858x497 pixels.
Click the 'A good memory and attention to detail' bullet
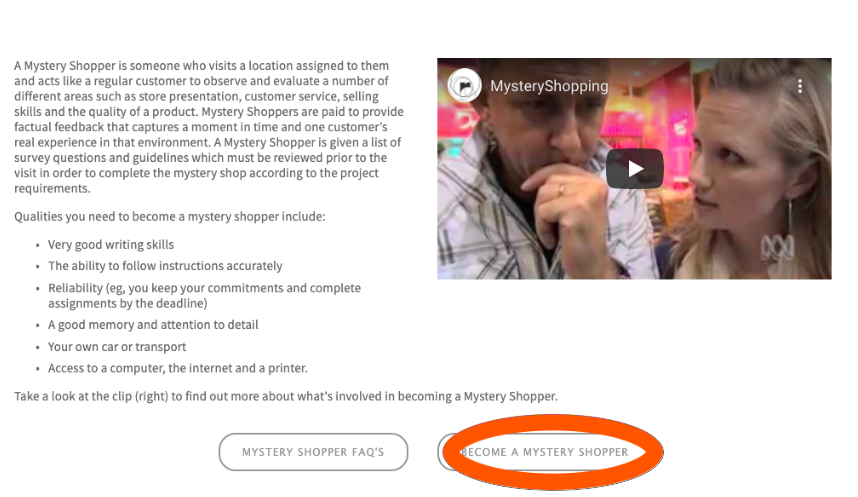click(x=153, y=325)
